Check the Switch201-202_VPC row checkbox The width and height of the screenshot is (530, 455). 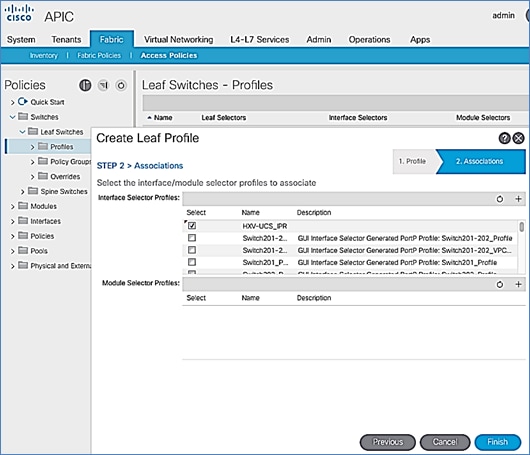(x=192, y=250)
